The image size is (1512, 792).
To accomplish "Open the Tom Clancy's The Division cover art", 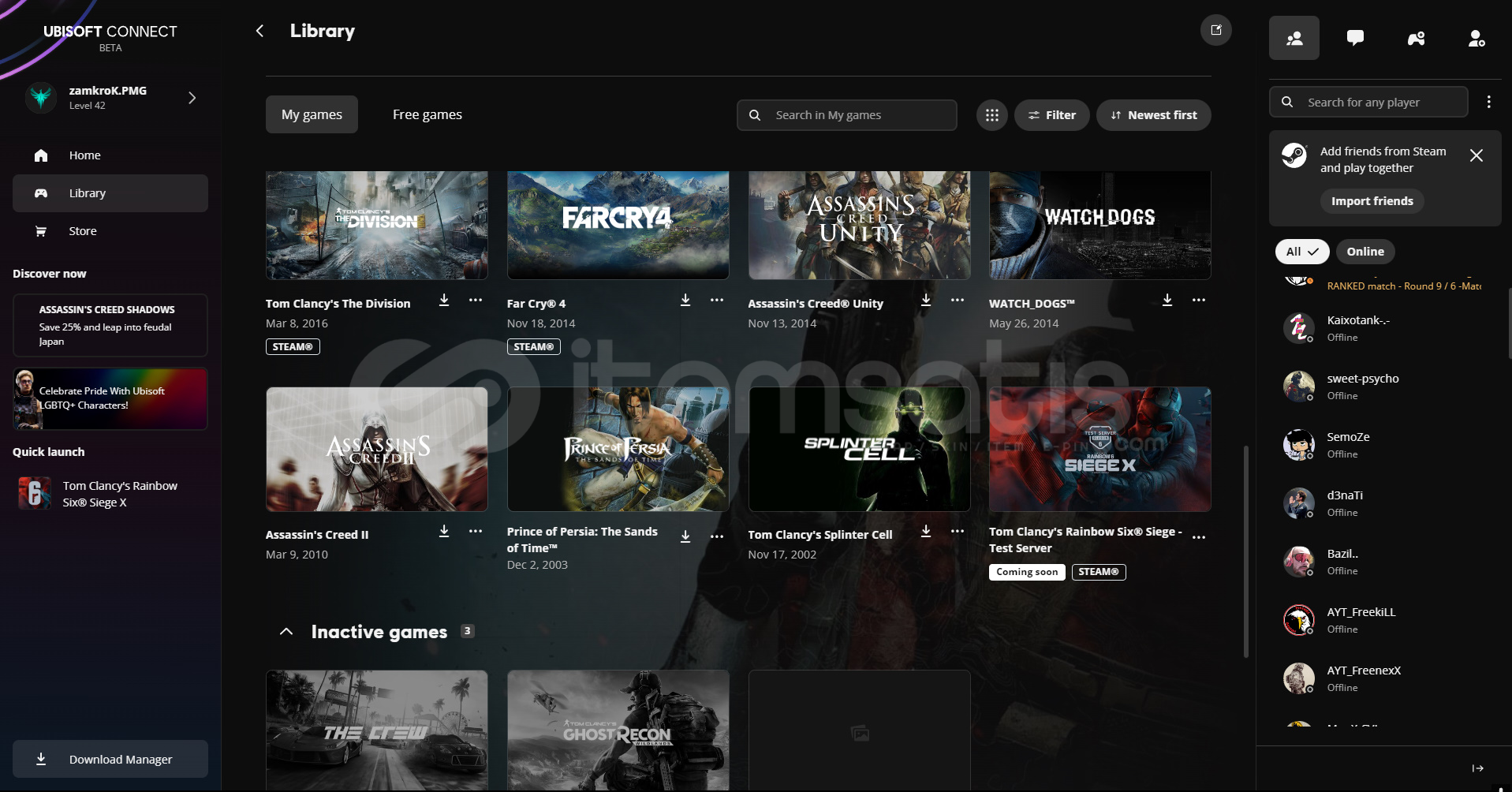I will tap(377, 225).
